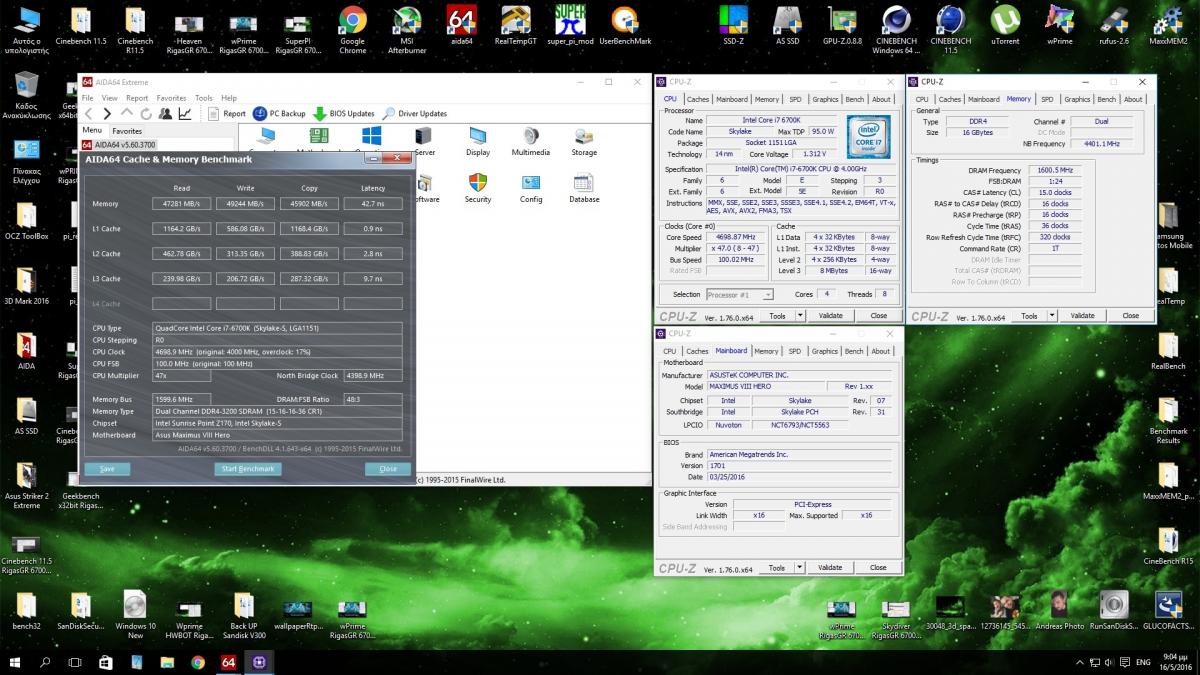
Task: Select the OCZ ToolBox desktop icon
Action: point(26,221)
